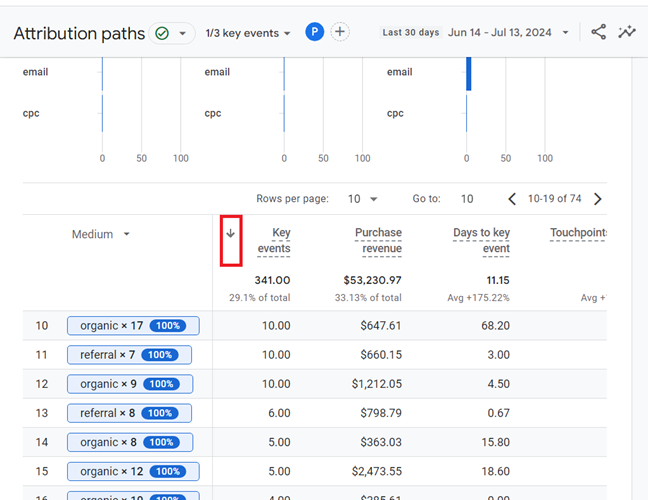Click the organic × 12 path chip
Screen dimensions: 648x500
pyautogui.click(x=133, y=471)
